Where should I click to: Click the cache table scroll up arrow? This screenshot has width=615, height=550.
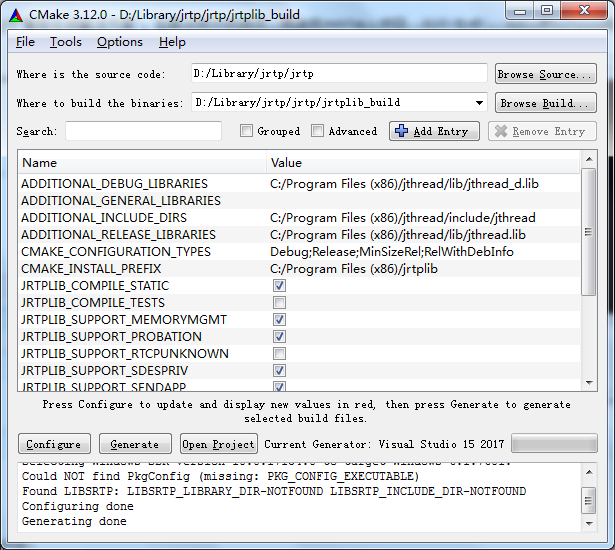pyautogui.click(x=589, y=159)
